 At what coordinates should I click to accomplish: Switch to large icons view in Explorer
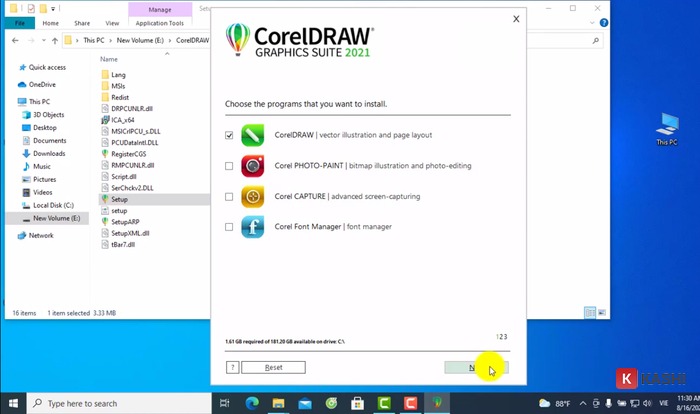pyautogui.click(x=602, y=313)
